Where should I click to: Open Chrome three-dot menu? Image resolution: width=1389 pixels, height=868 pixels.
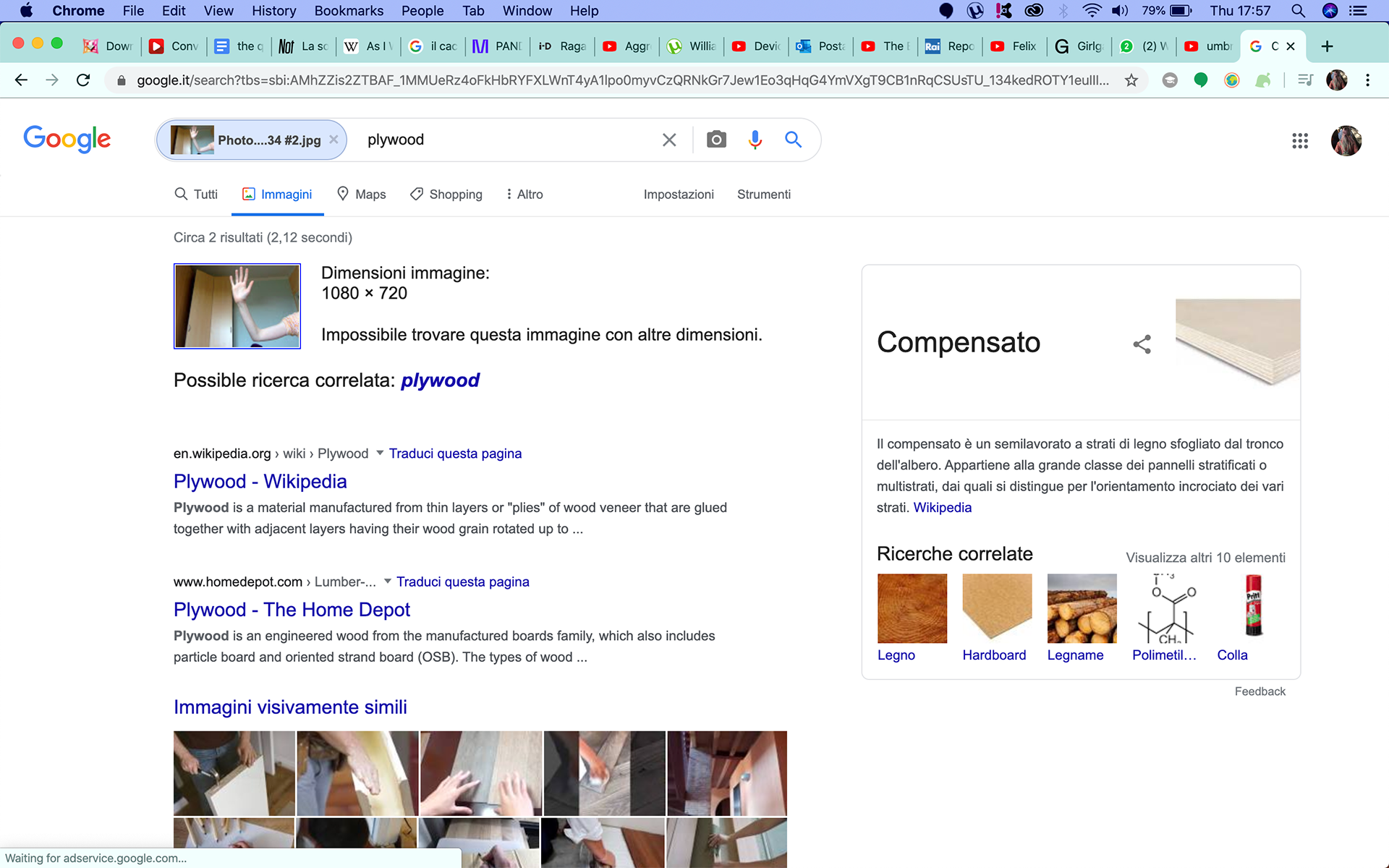pyautogui.click(x=1367, y=80)
